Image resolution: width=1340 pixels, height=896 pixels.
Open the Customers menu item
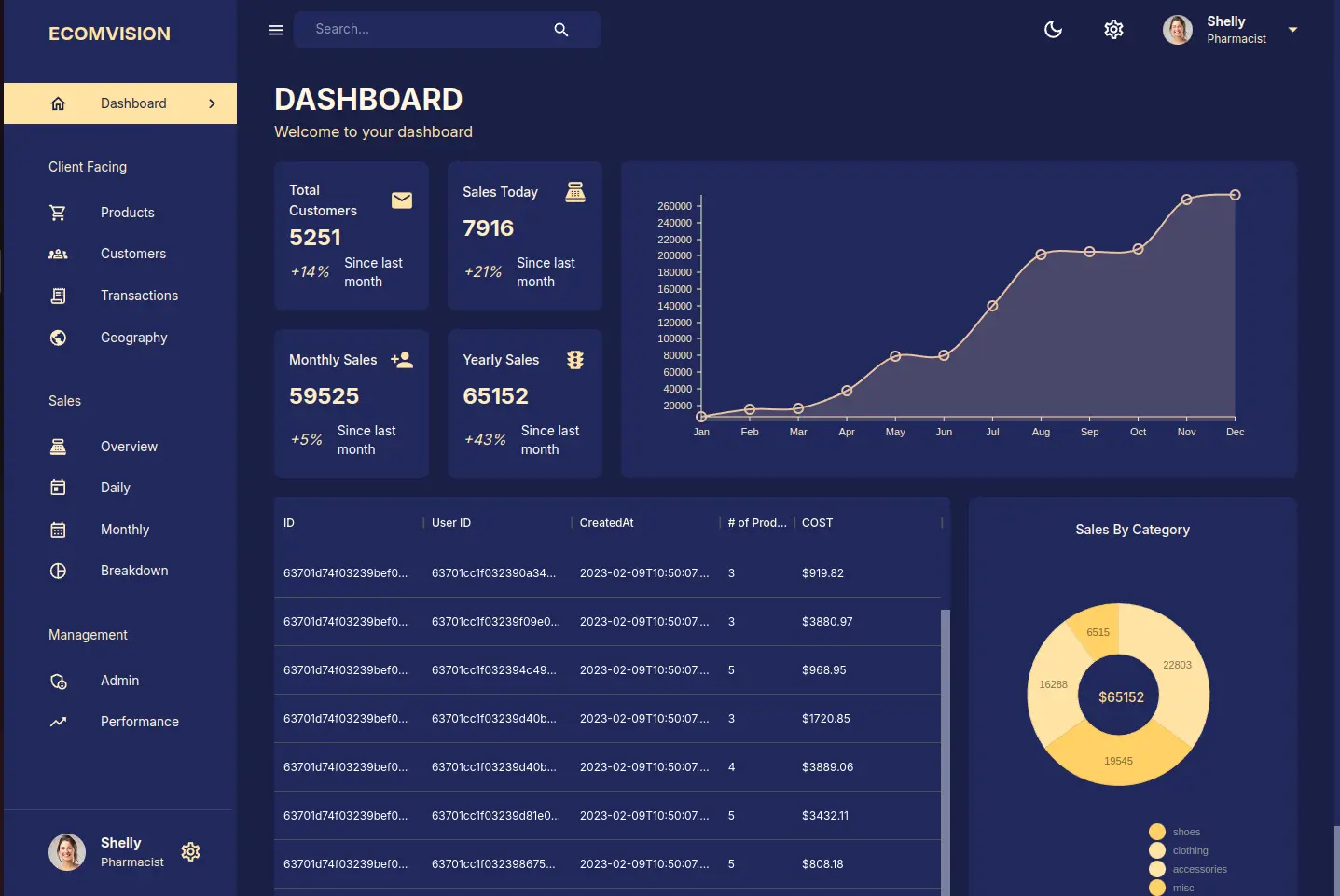coord(133,254)
